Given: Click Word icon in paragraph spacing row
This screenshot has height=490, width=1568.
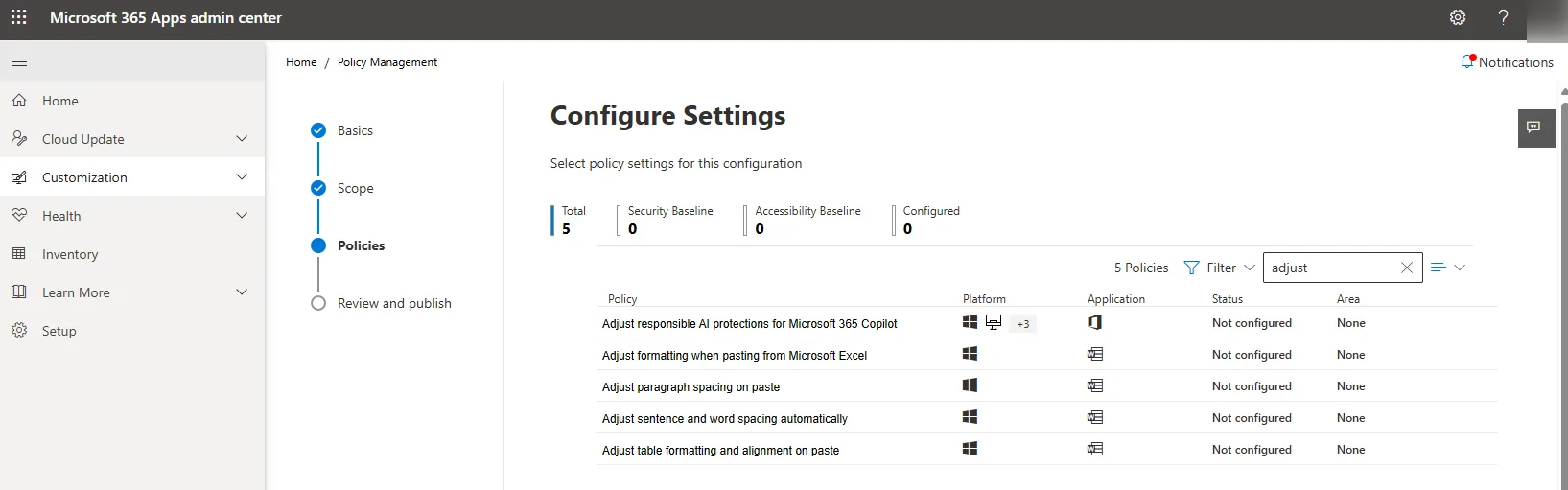Looking at the screenshot, I should [1095, 385].
